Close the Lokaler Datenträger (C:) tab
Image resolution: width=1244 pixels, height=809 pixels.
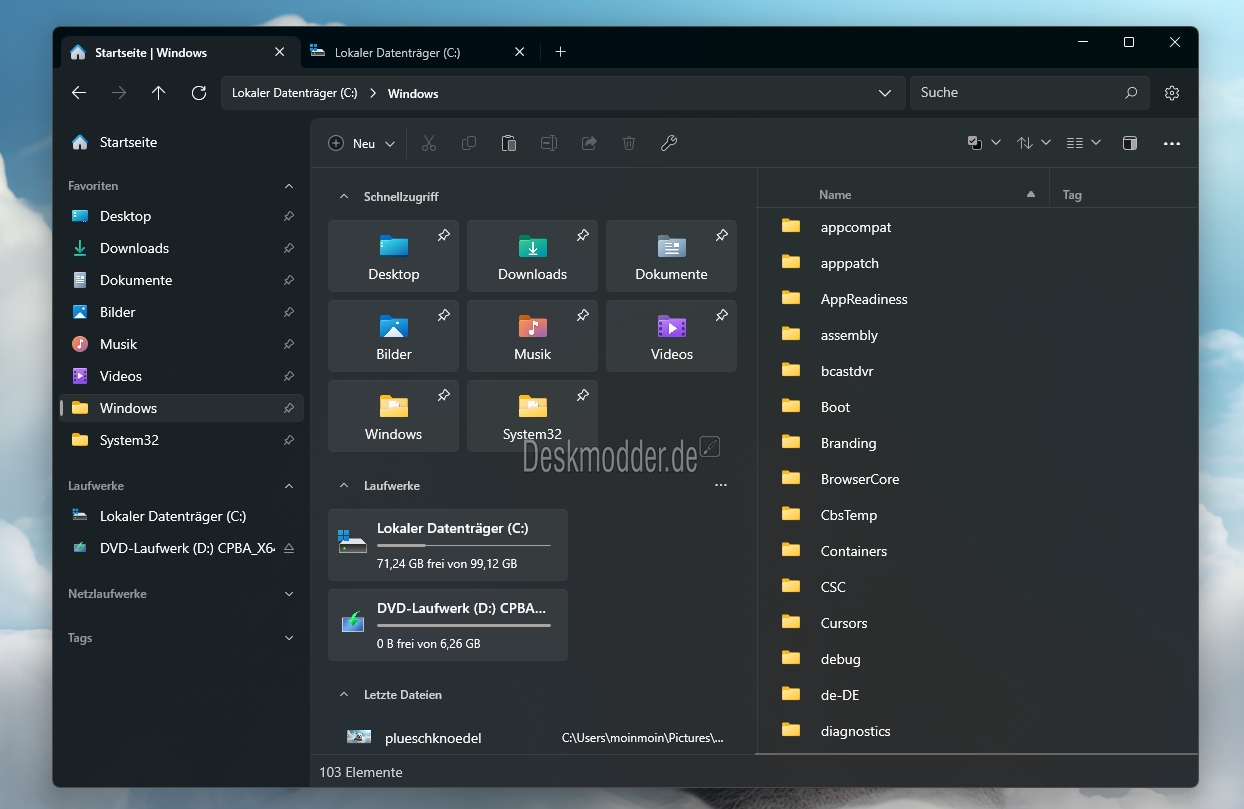tap(520, 52)
